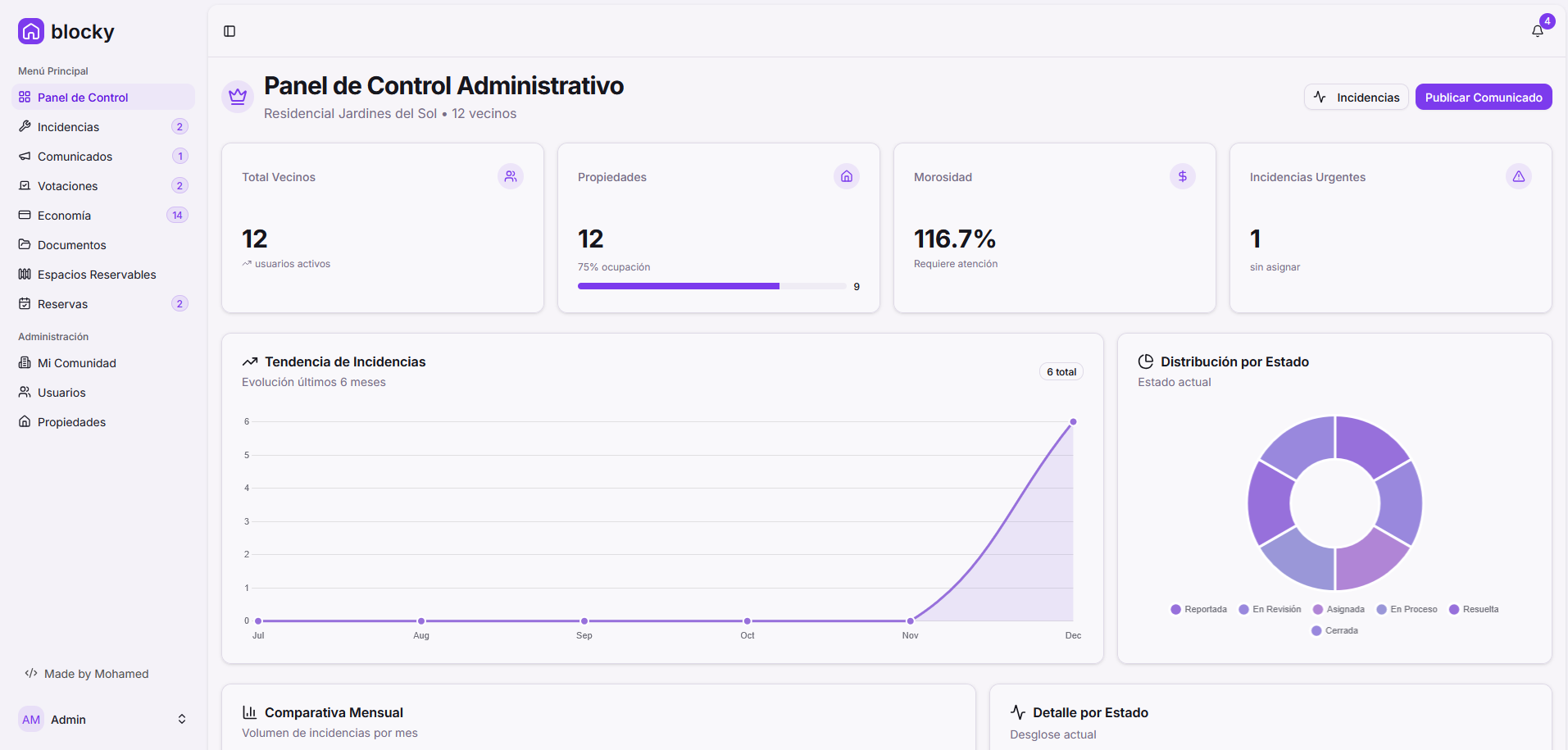Click the Incidencias header button
The height and width of the screenshot is (750, 1568).
coord(1356,97)
